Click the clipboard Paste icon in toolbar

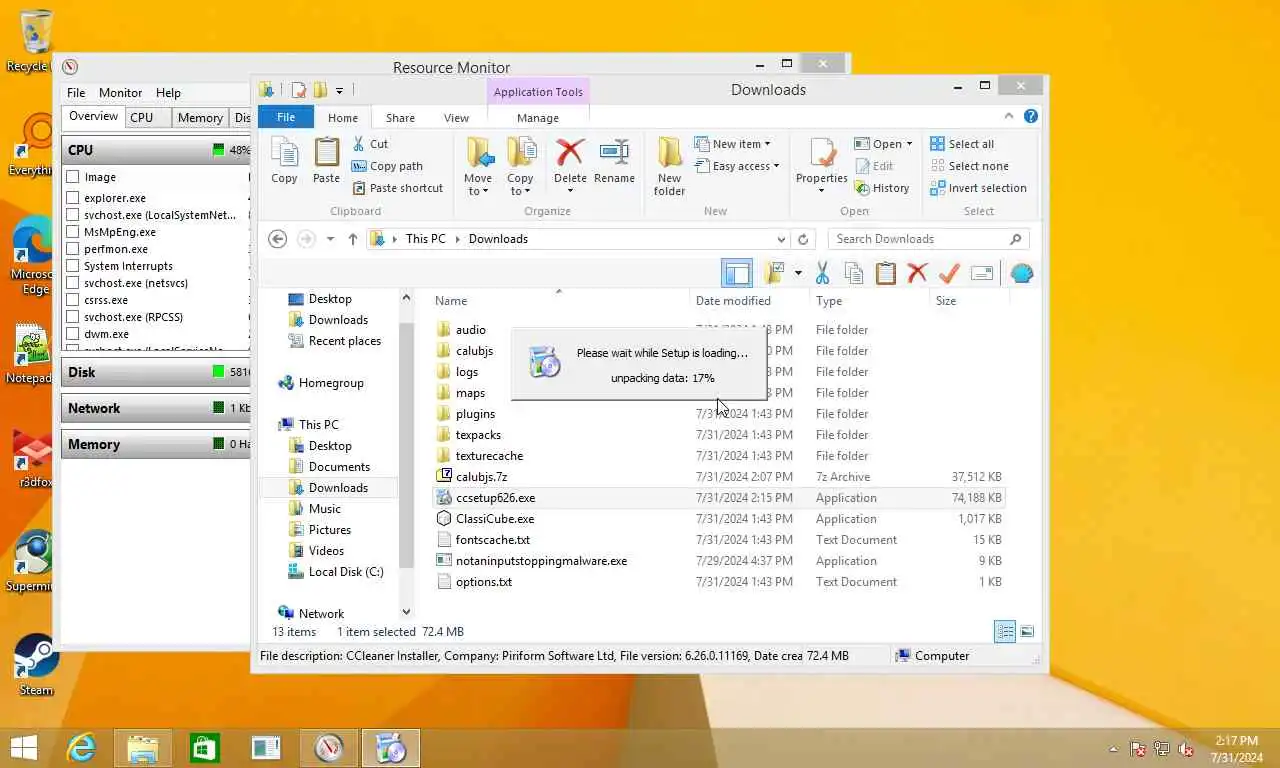click(885, 273)
